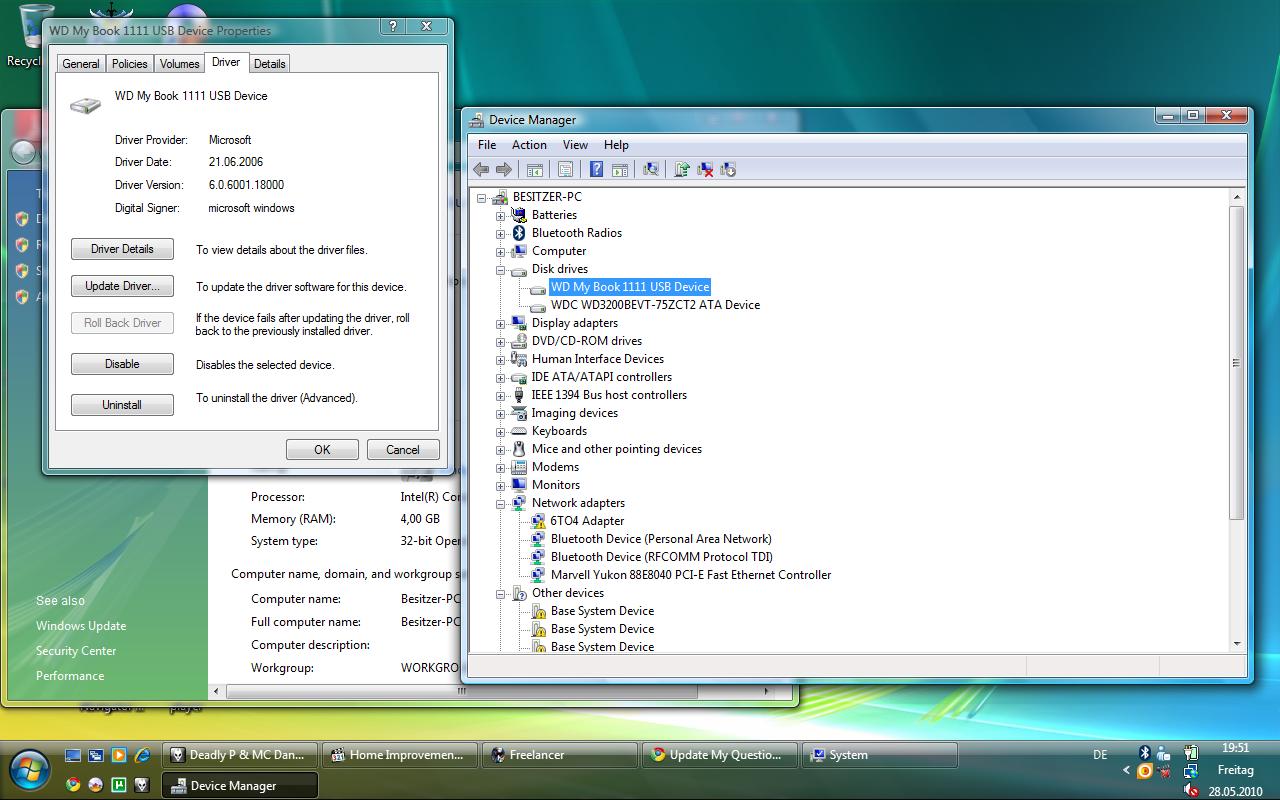Open the Help menu
The height and width of the screenshot is (800, 1280).
616,145
